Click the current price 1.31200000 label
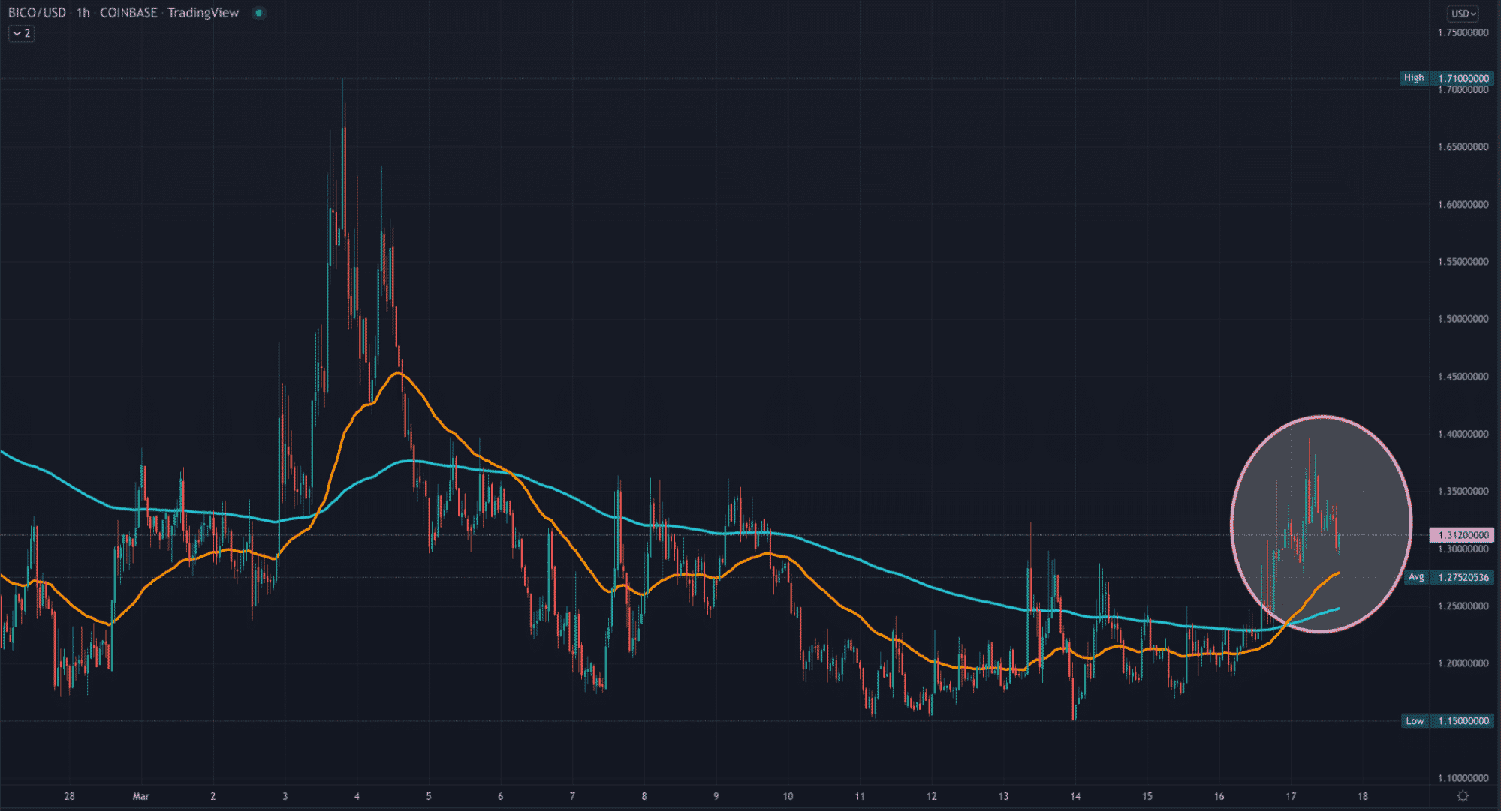This screenshot has width=1501, height=812. click(x=1461, y=535)
